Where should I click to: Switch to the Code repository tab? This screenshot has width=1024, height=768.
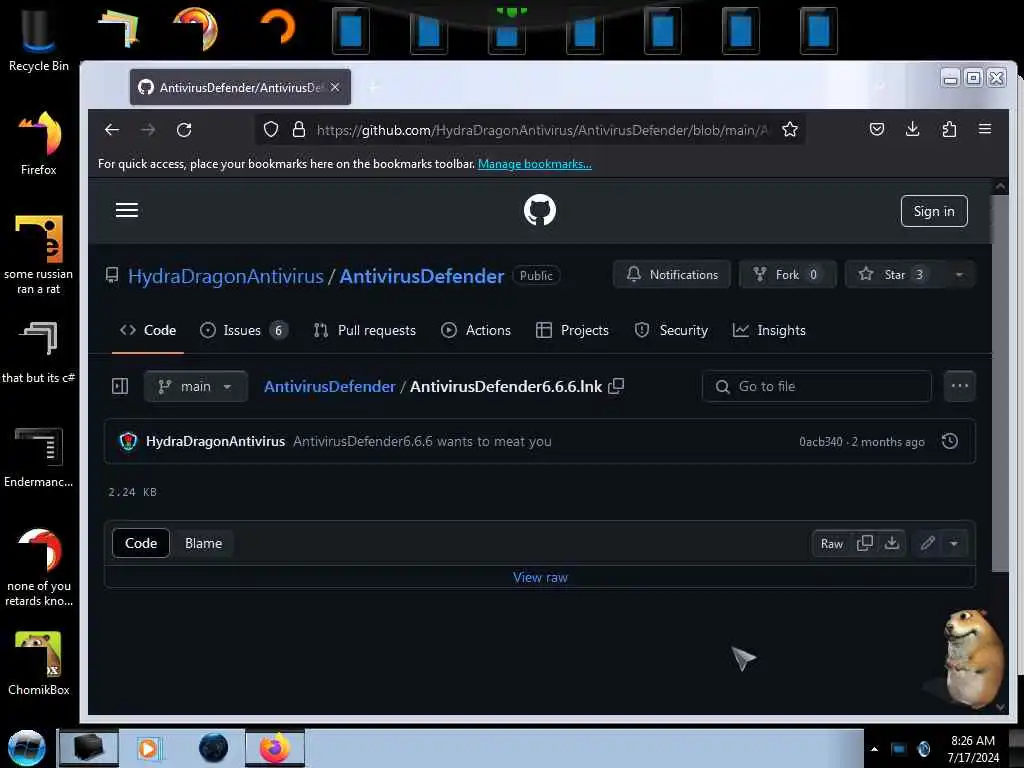pos(148,330)
